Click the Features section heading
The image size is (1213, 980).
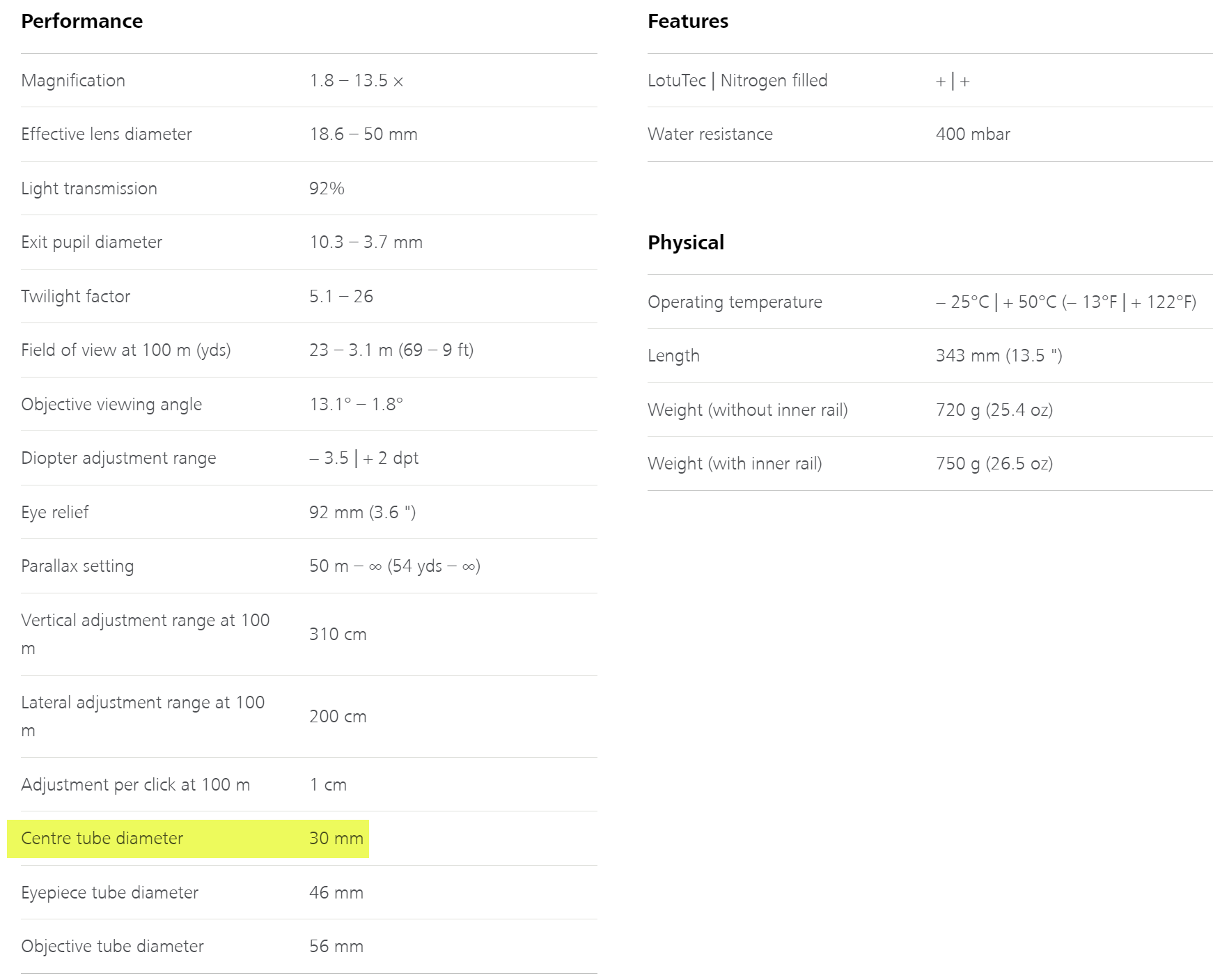tap(687, 22)
